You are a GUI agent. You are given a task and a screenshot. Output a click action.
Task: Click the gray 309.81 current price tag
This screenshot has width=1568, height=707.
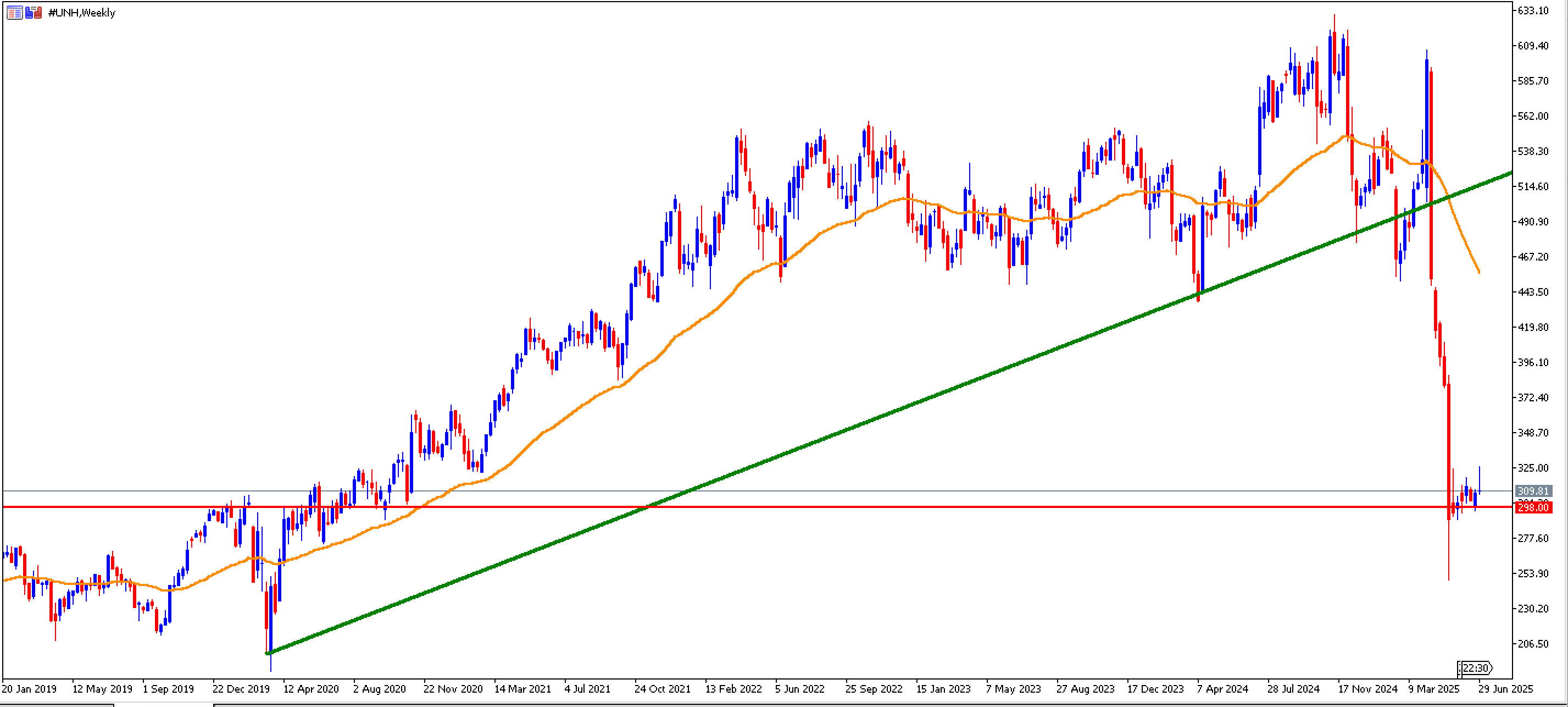[1533, 491]
